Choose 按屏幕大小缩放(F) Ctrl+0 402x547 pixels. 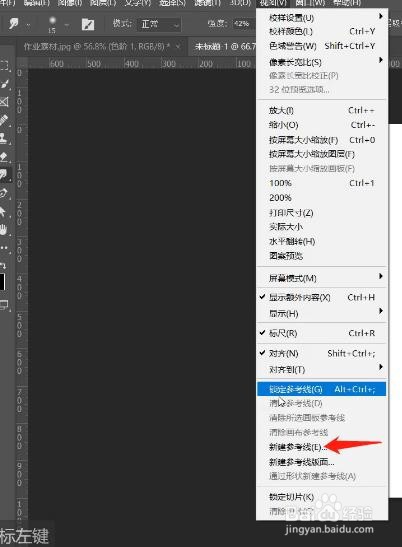click(321, 140)
